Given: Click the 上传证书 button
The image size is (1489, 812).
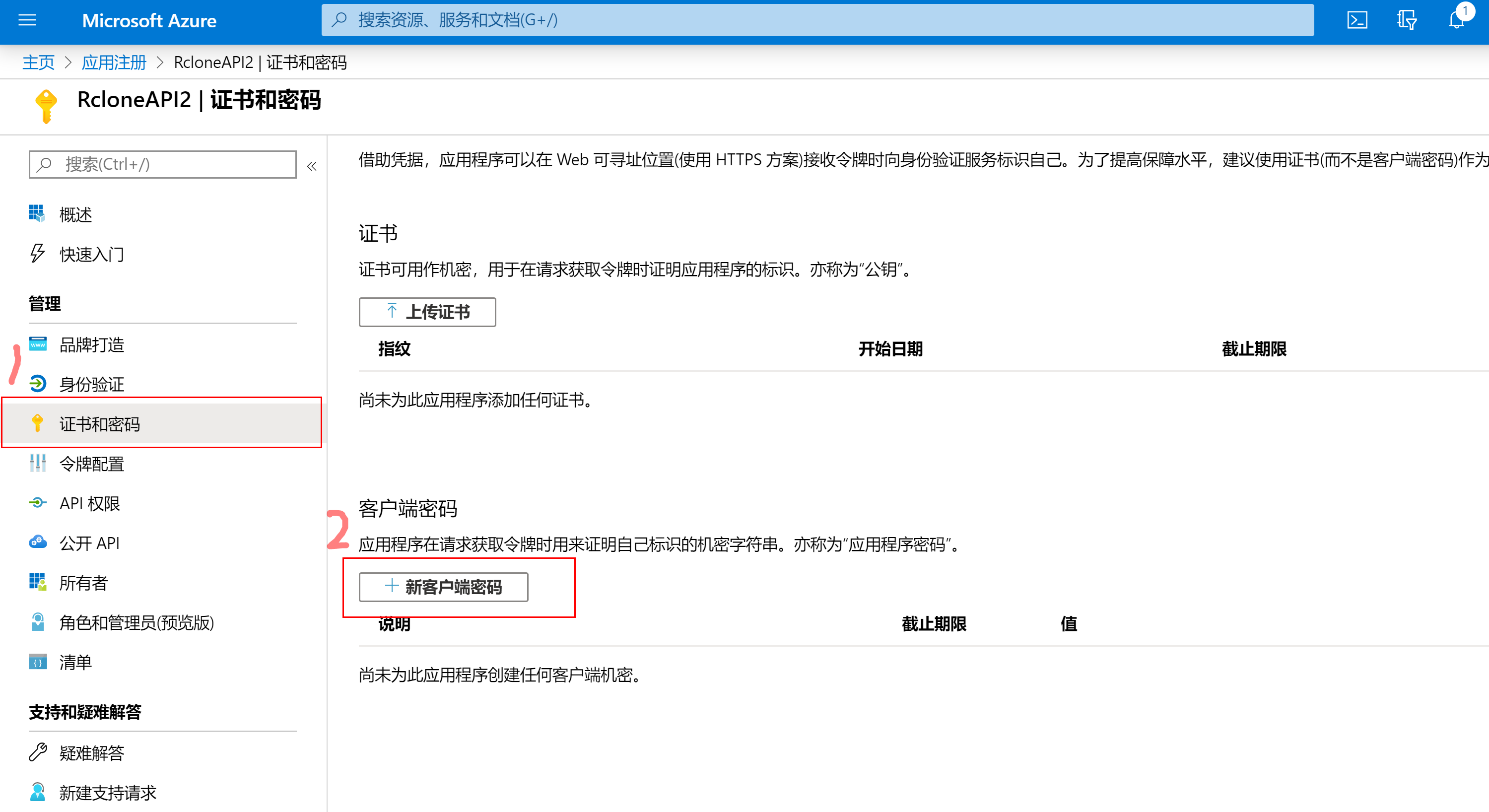Looking at the screenshot, I should (427, 312).
